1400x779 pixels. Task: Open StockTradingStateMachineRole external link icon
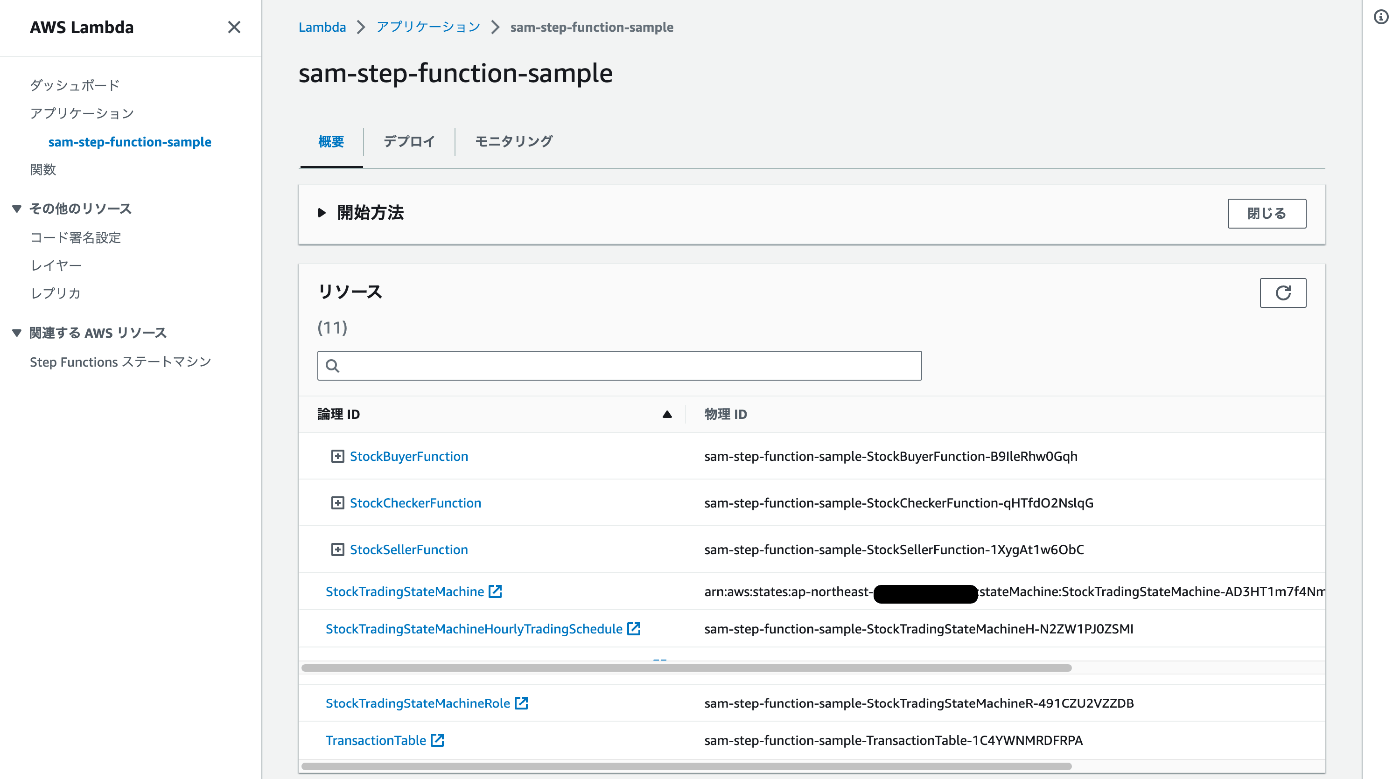point(521,703)
